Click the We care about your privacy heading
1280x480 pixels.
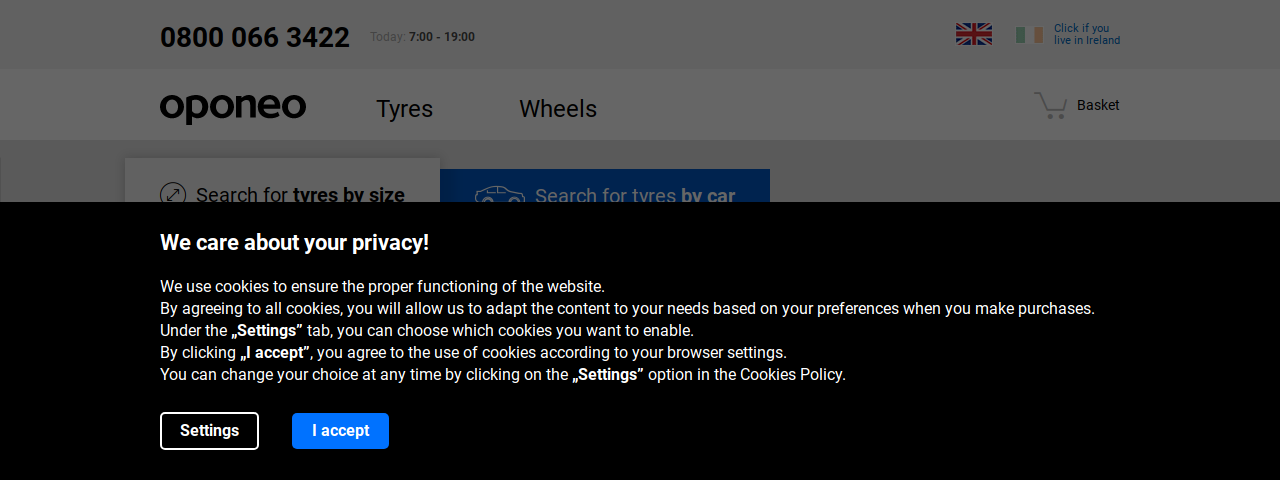[295, 242]
